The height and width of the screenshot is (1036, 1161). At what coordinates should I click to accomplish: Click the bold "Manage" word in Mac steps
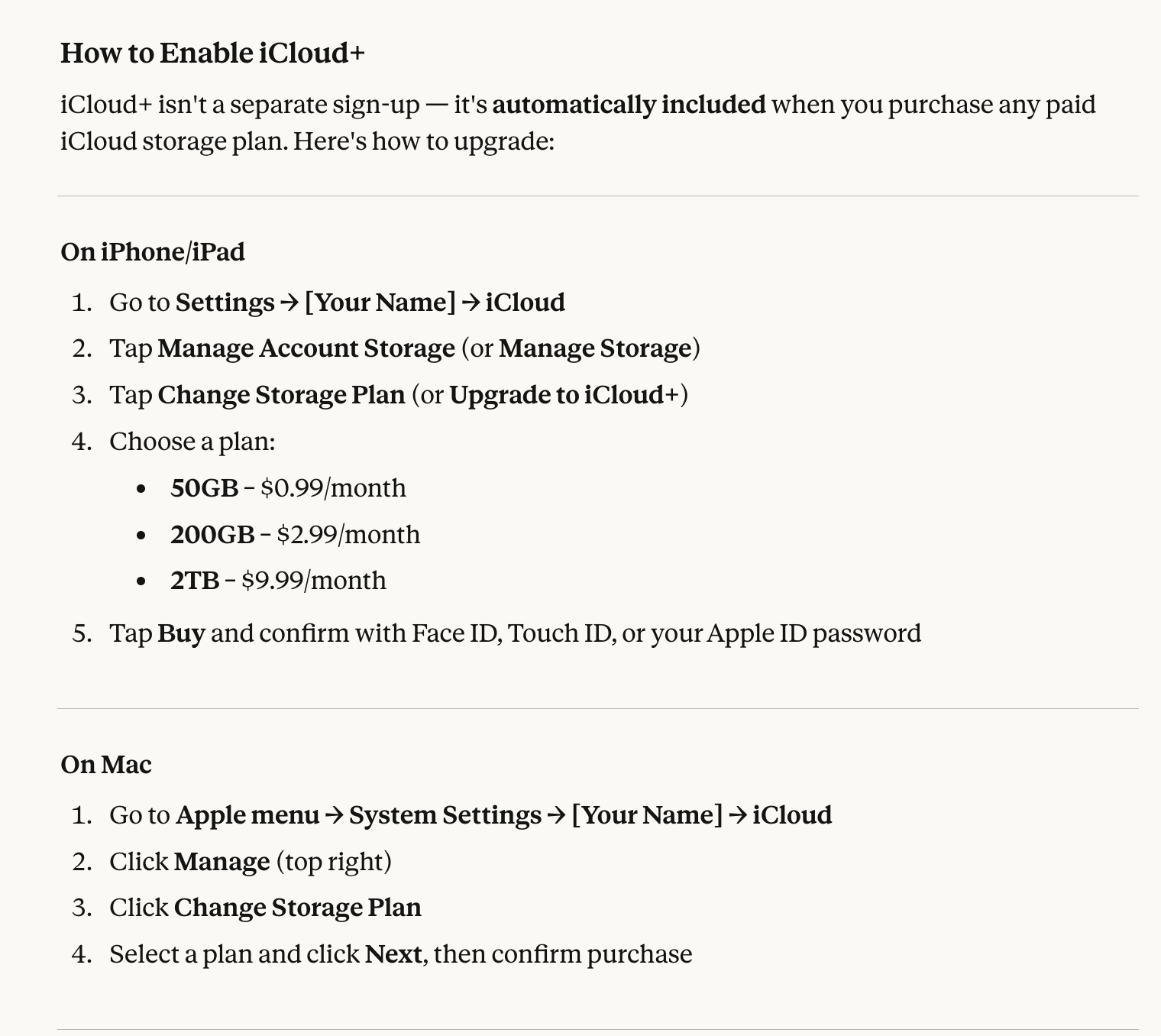[x=222, y=862]
